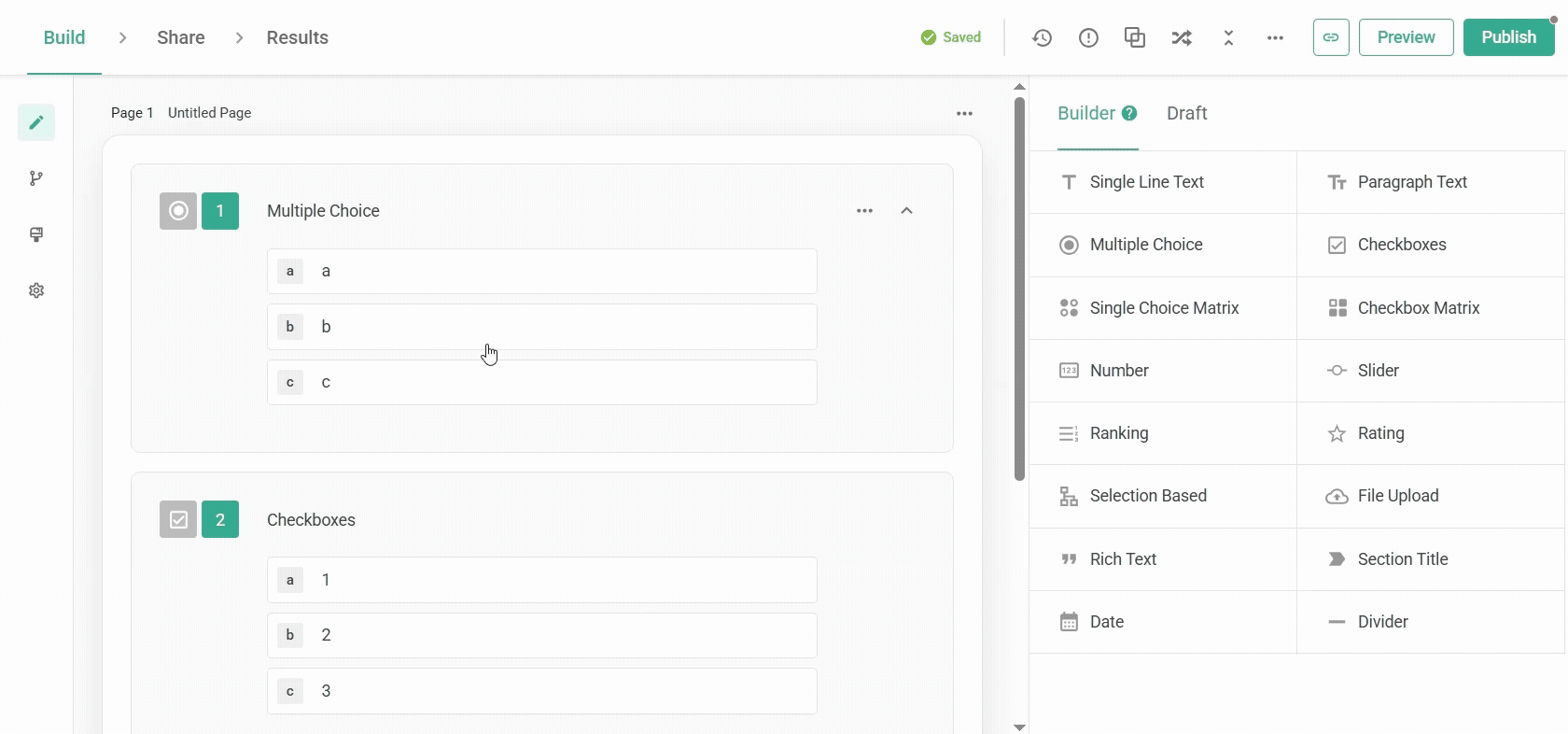Click the shuffle questions icon
The height and width of the screenshot is (734, 1568).
[x=1182, y=37]
